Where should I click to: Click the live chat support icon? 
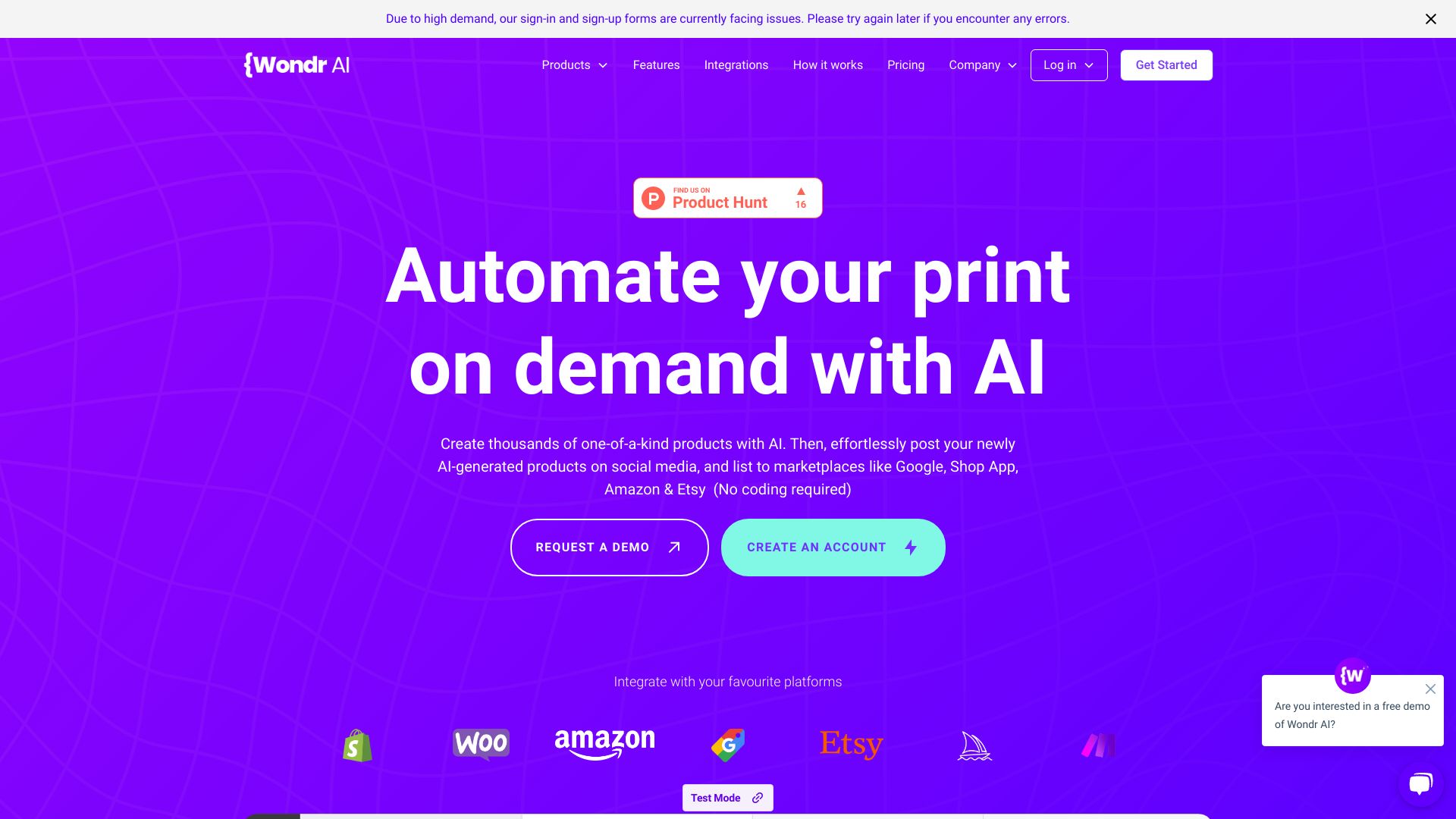pyautogui.click(x=1420, y=783)
